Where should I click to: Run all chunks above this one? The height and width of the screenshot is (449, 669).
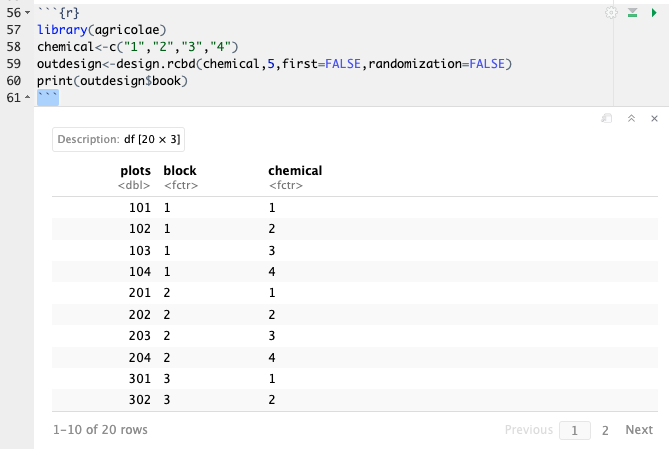tap(632, 12)
